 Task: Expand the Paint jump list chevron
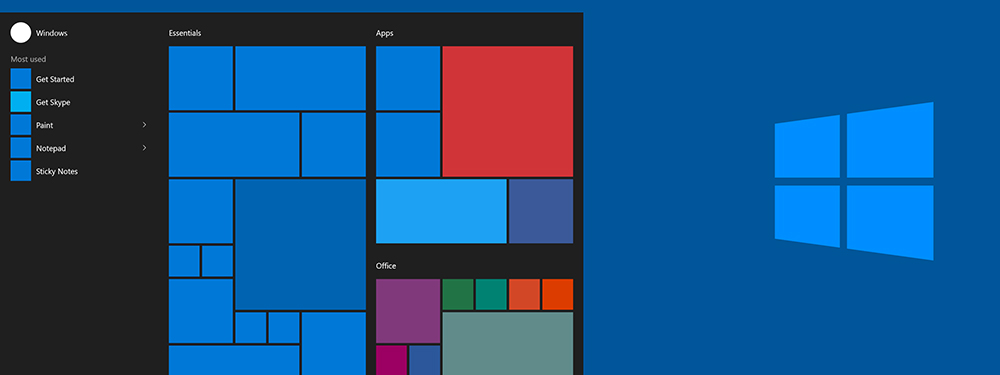click(144, 125)
